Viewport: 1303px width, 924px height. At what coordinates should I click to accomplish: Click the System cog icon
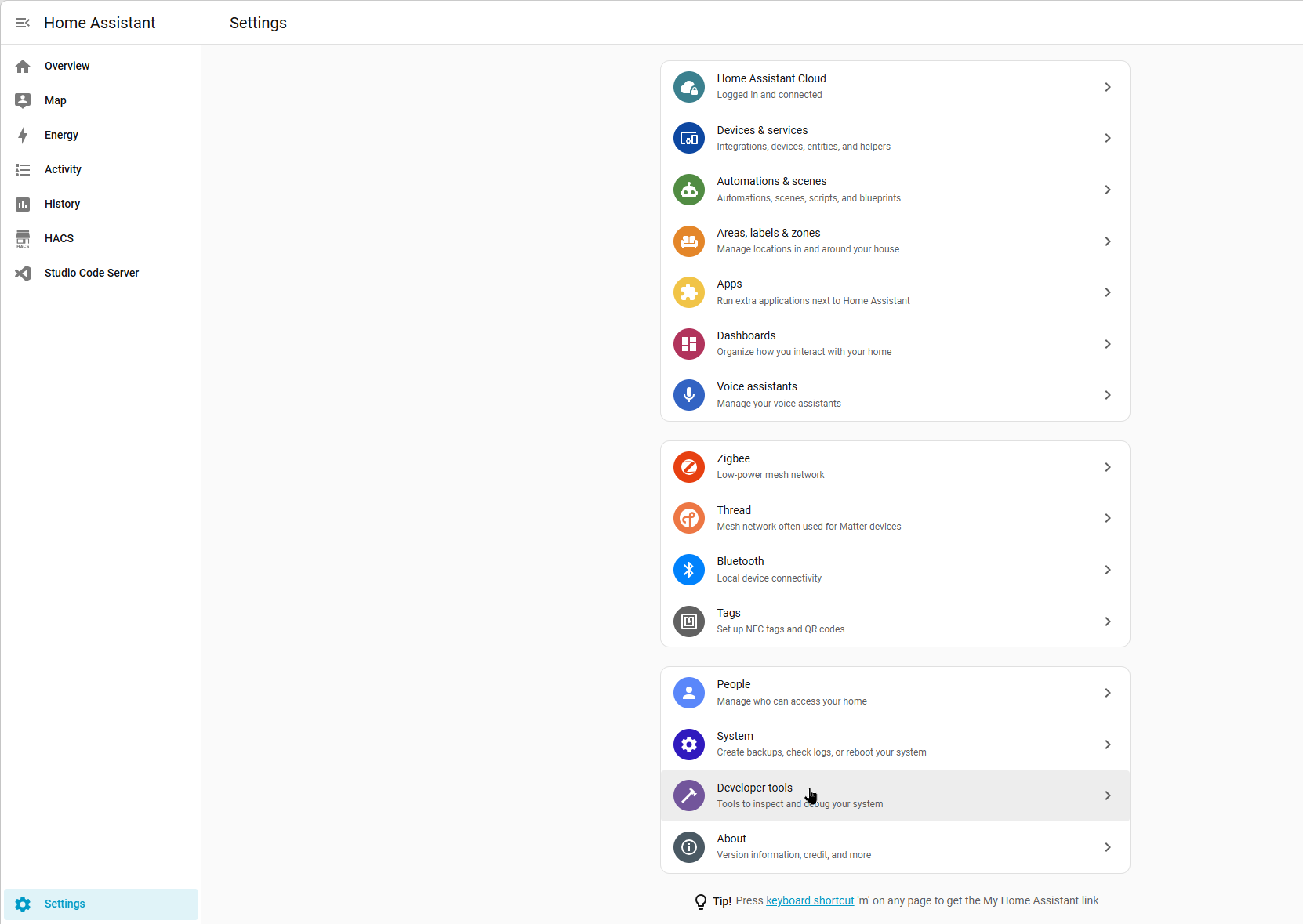coord(688,745)
